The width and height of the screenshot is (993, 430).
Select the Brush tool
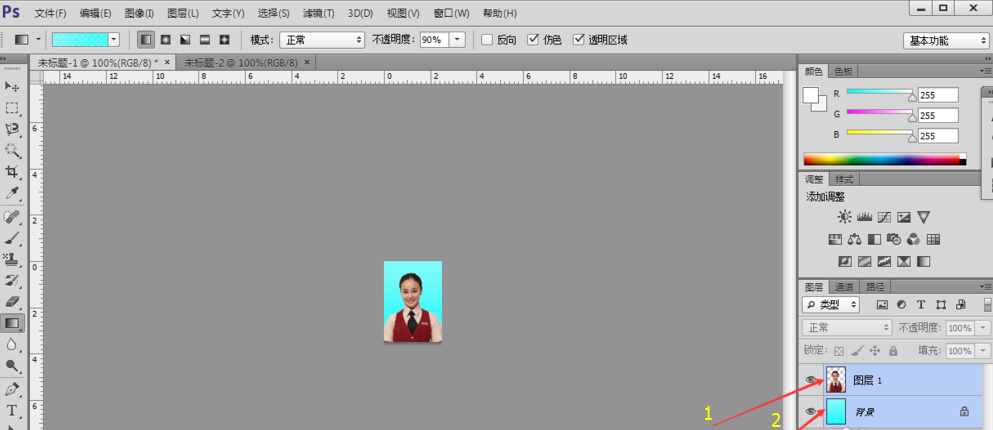(12, 238)
